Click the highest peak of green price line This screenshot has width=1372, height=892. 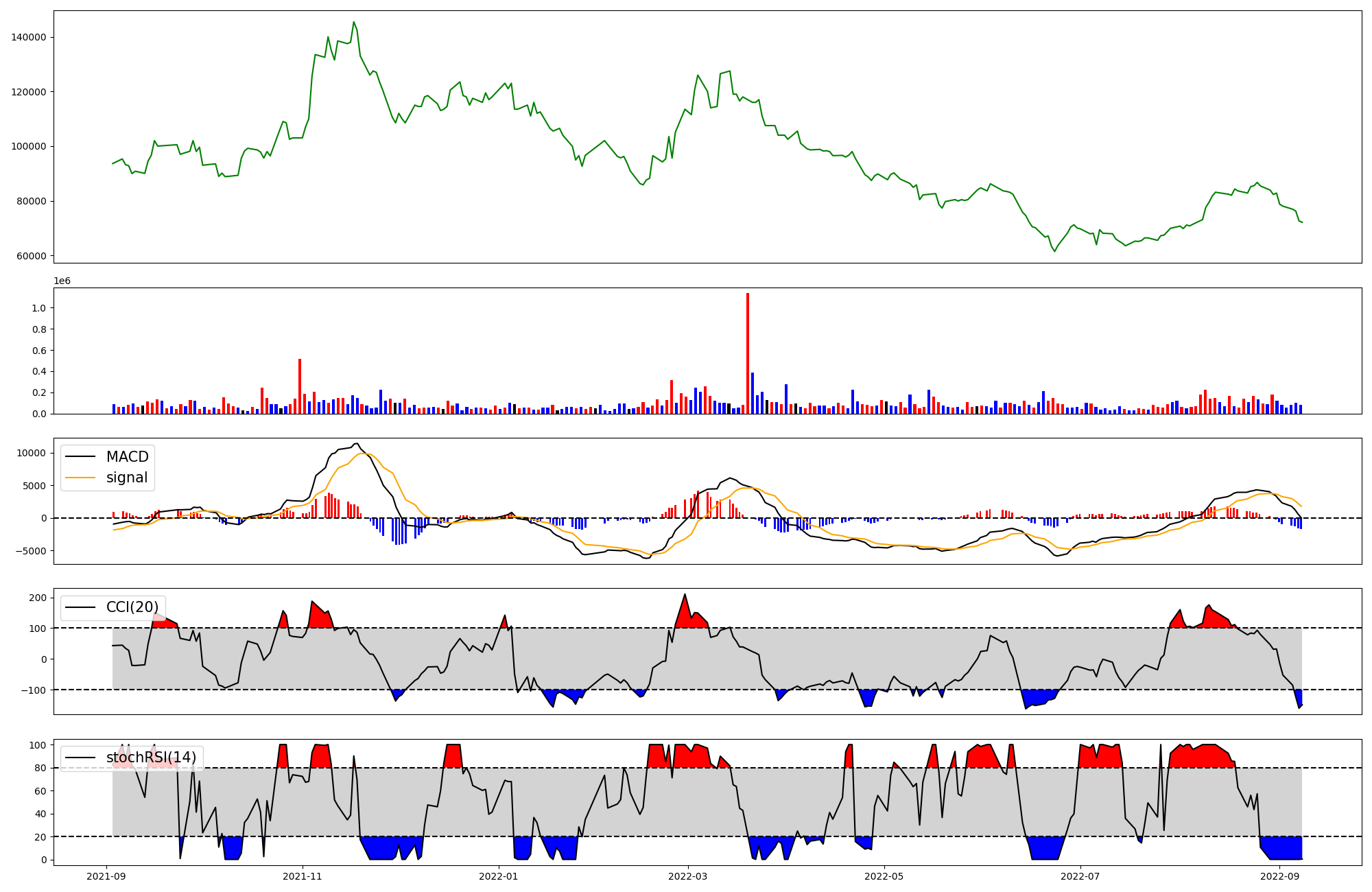click(354, 22)
